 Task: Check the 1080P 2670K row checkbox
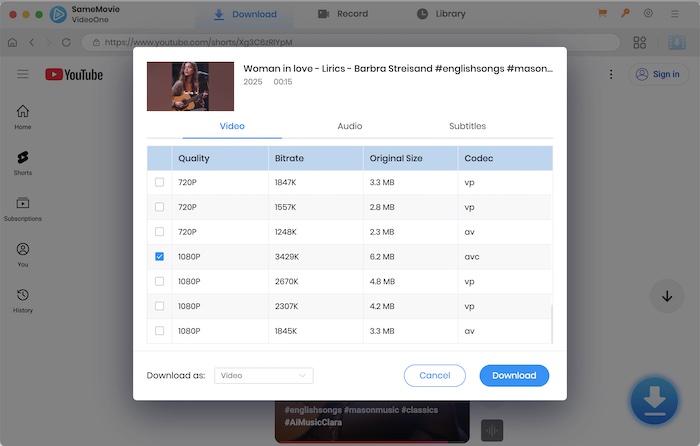tap(159, 281)
